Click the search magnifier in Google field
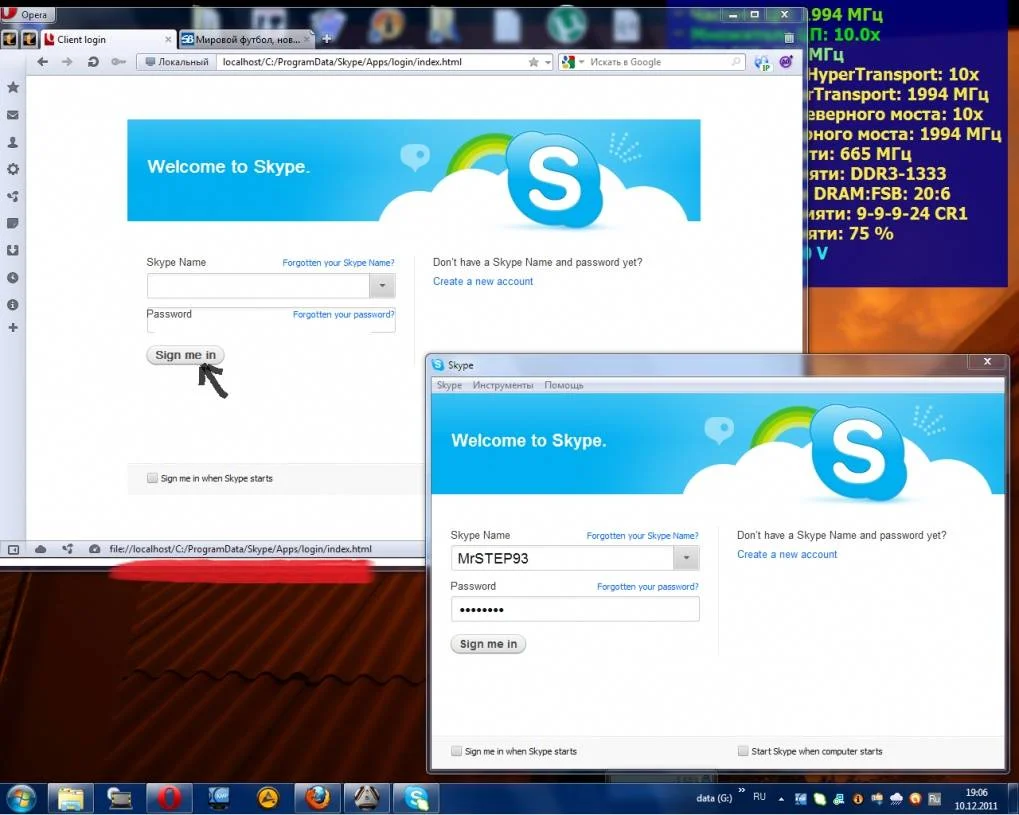The image size is (1019, 815). click(x=736, y=62)
